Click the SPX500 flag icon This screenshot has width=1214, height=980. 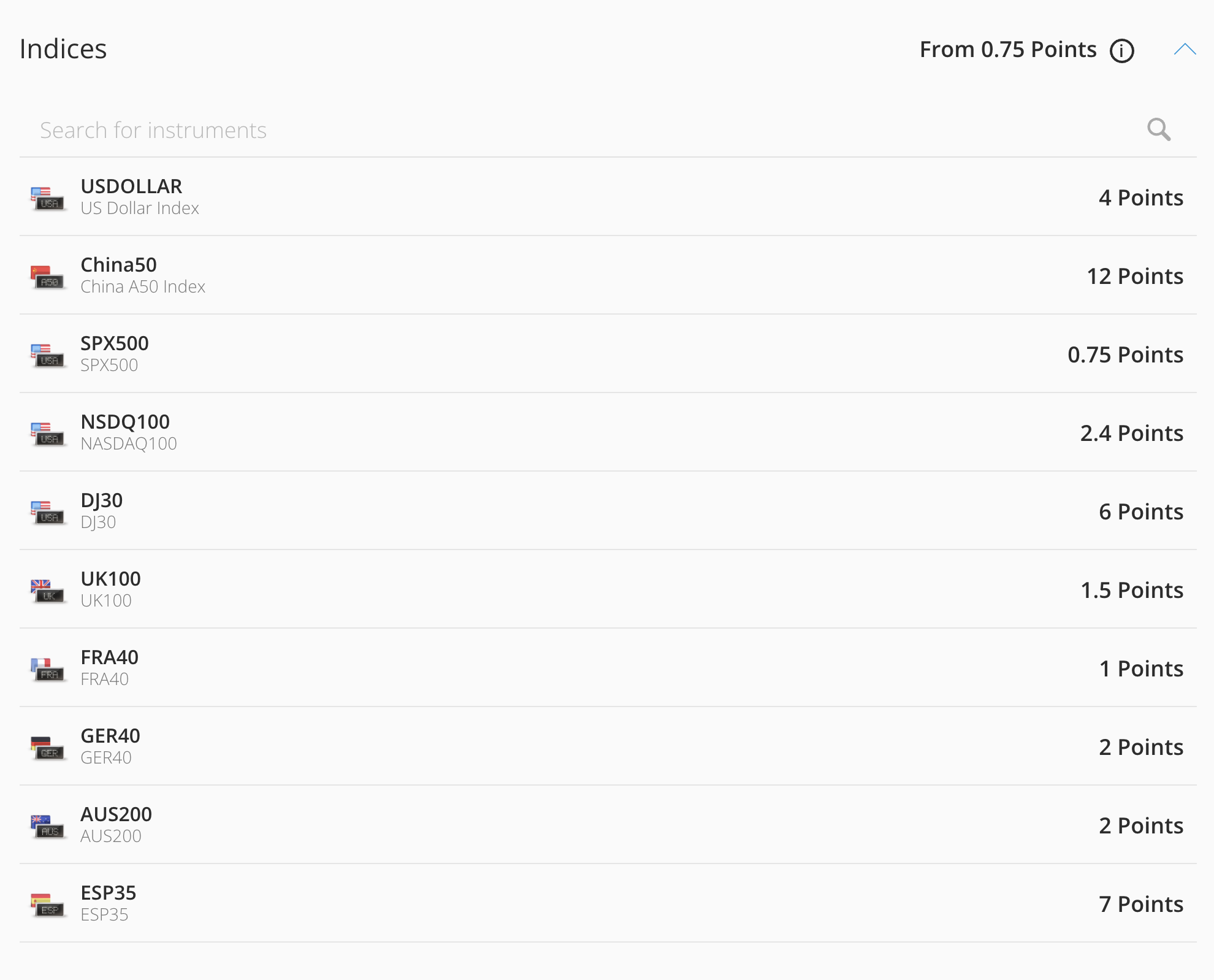click(x=48, y=355)
